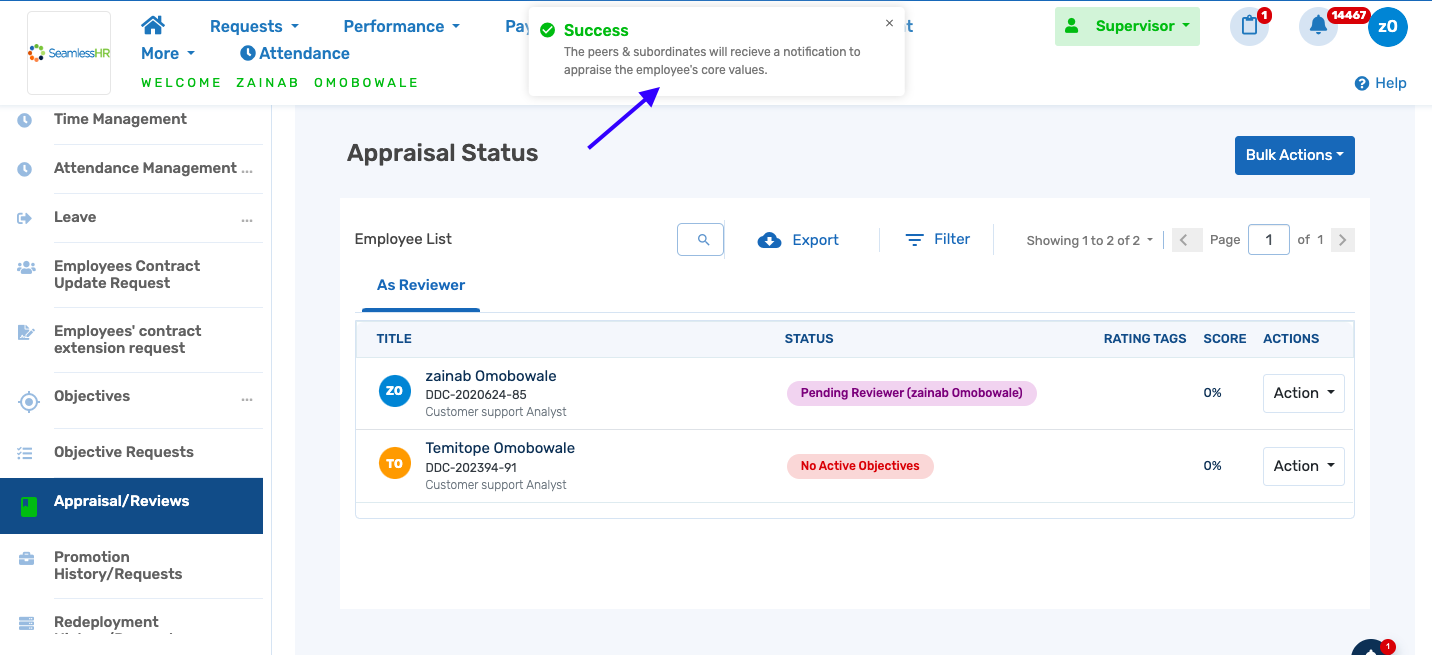Screen dimensions: 1432x655
Task: Click the search magnifier icon button
Action: [x=701, y=240]
